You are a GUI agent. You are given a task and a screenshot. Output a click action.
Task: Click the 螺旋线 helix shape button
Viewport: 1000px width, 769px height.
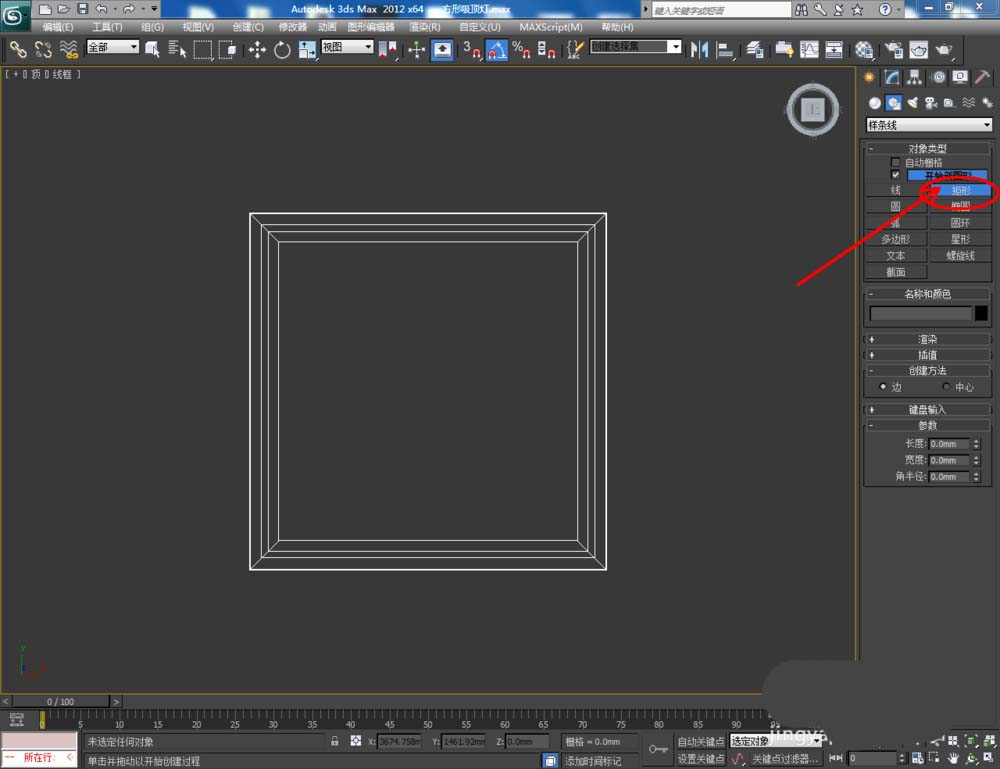click(960, 256)
